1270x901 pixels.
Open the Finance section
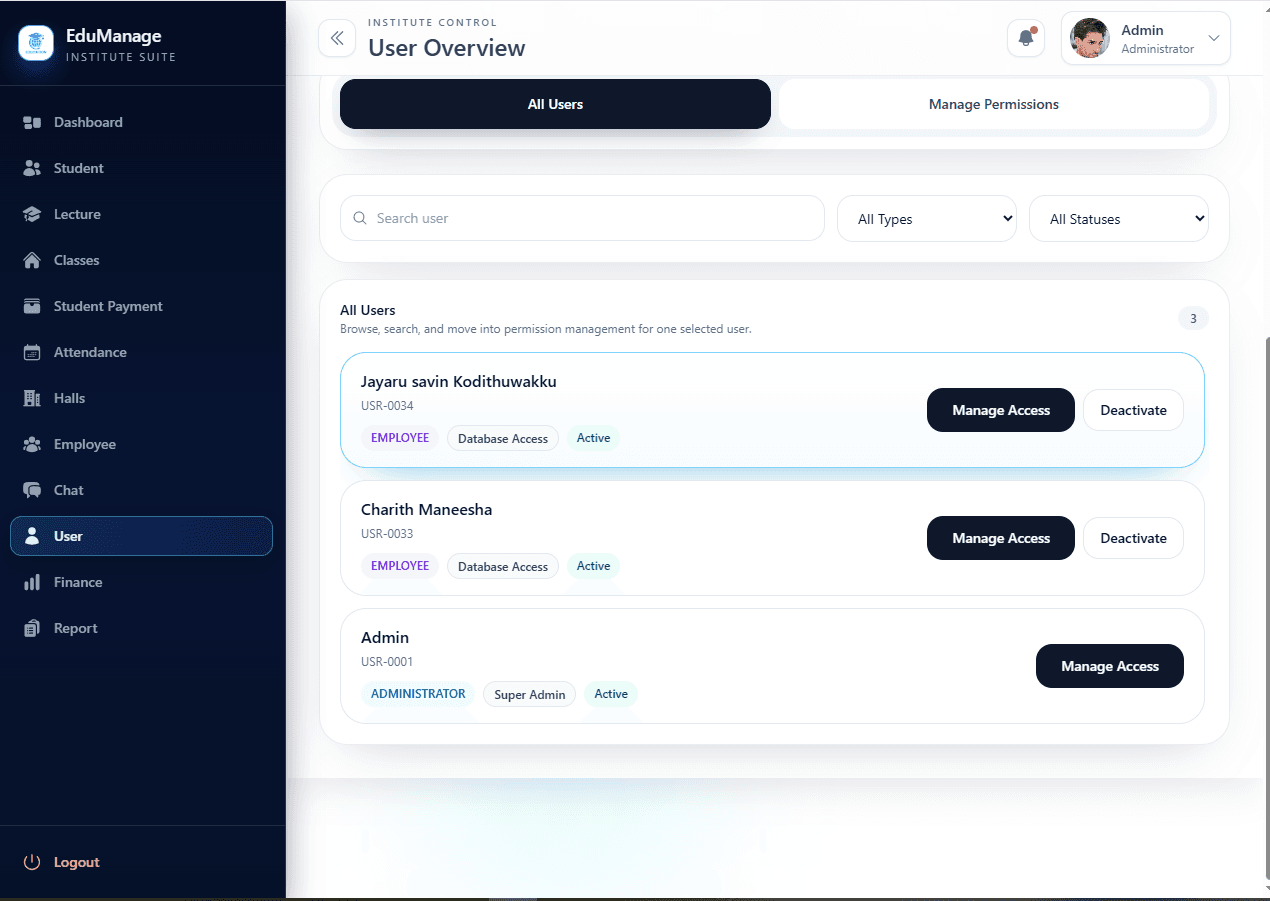77,582
